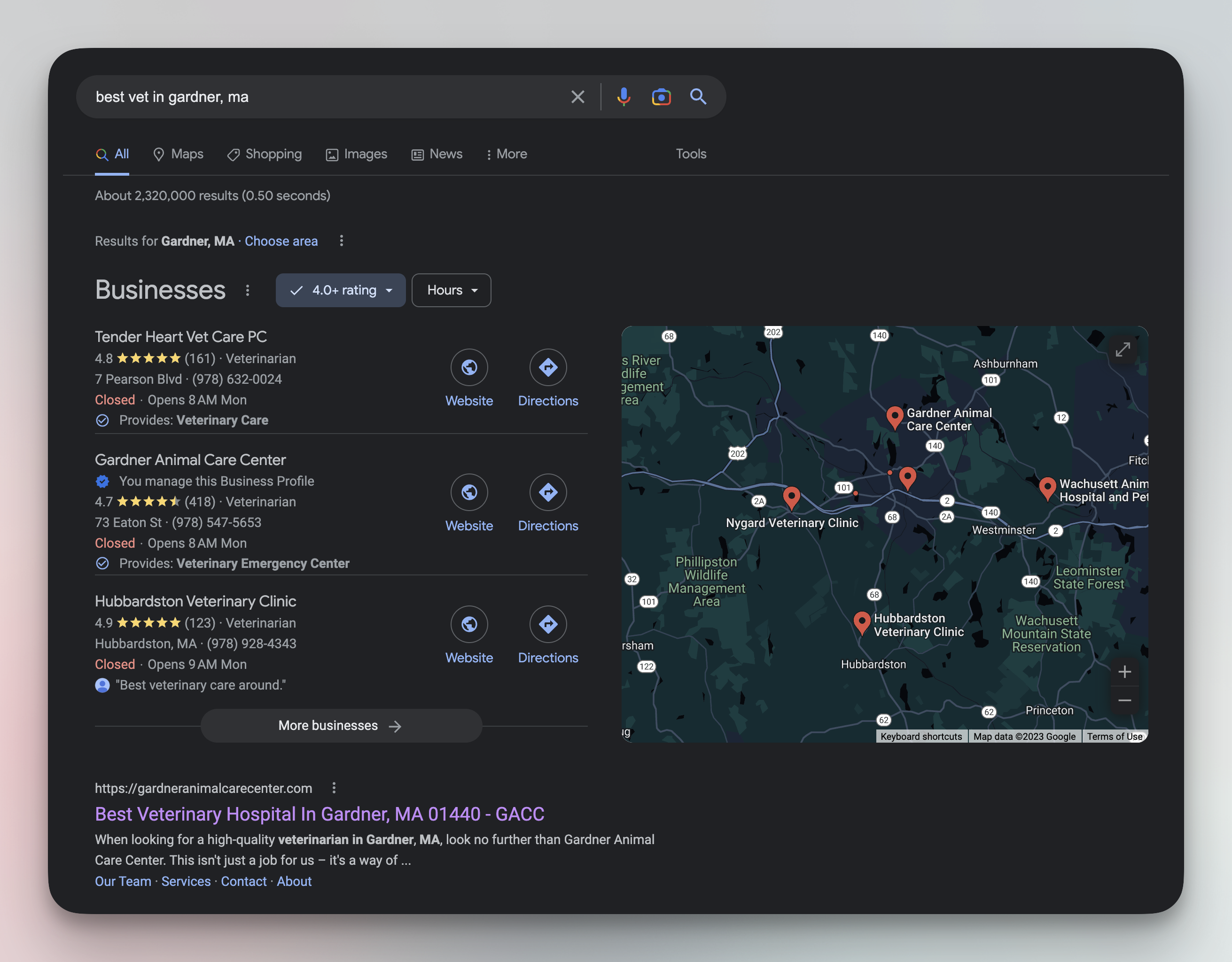Open the About sitelink
This screenshot has width=1232, height=962.
click(x=294, y=881)
